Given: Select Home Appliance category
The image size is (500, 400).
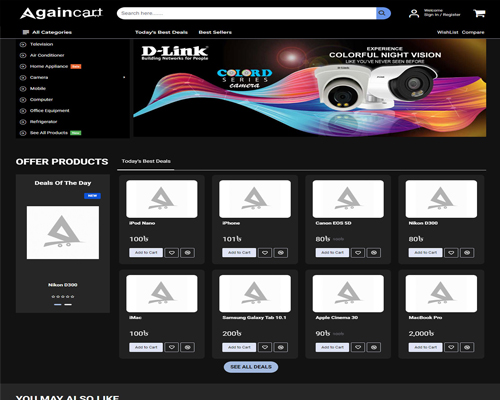Looking at the screenshot, I should point(49,66).
